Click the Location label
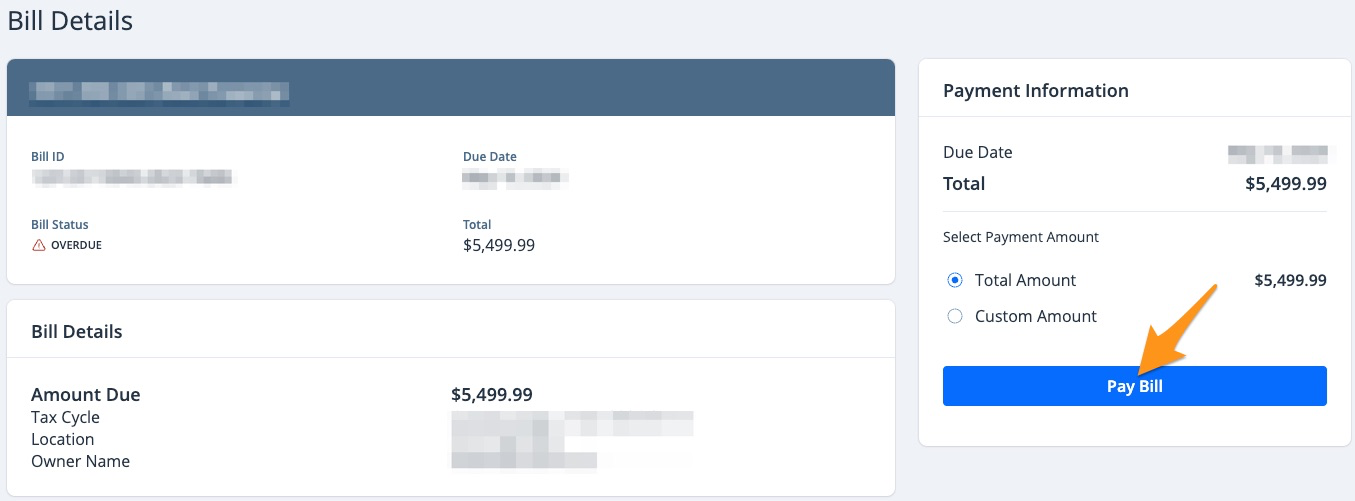This screenshot has width=1355, height=501. tap(63, 439)
